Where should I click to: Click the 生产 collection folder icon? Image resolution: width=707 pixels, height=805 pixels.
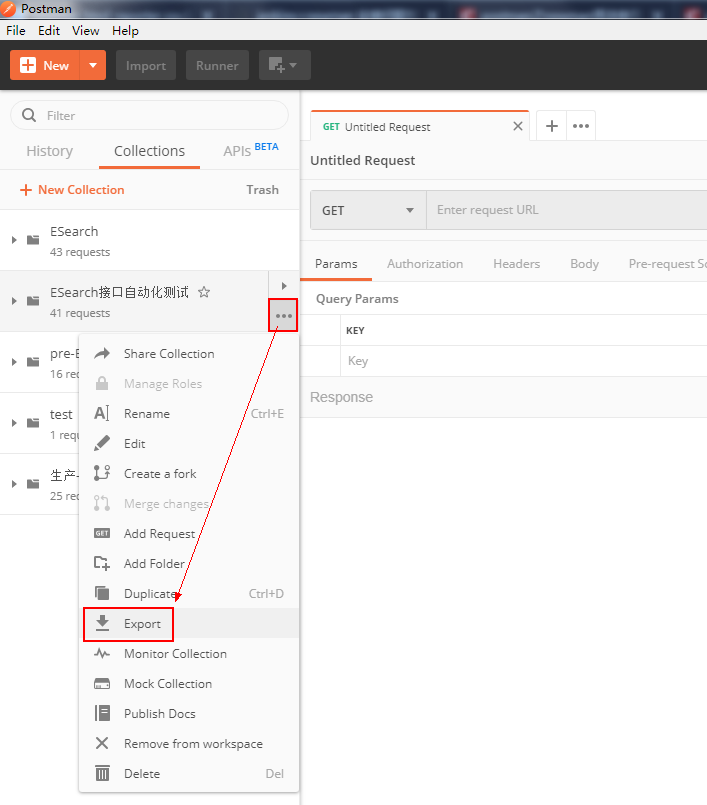33,484
